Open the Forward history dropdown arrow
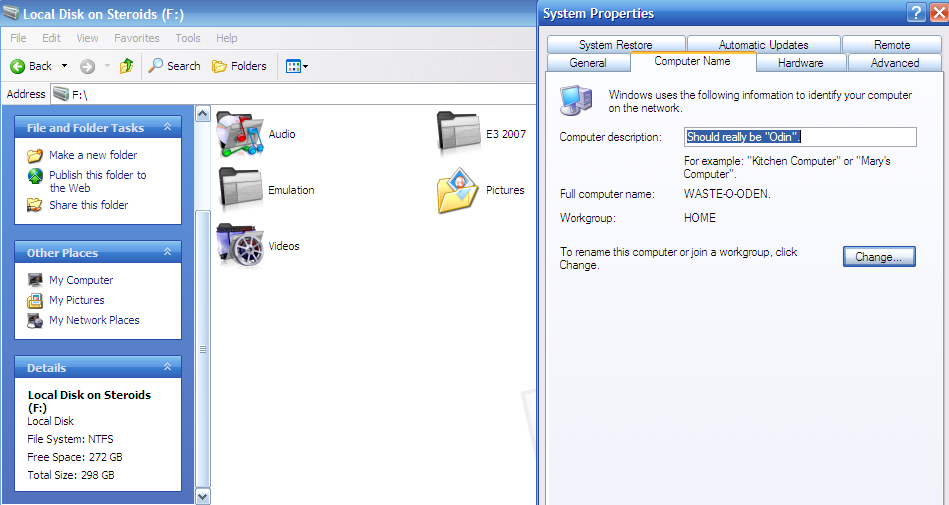The height and width of the screenshot is (505, 949). [x=107, y=66]
